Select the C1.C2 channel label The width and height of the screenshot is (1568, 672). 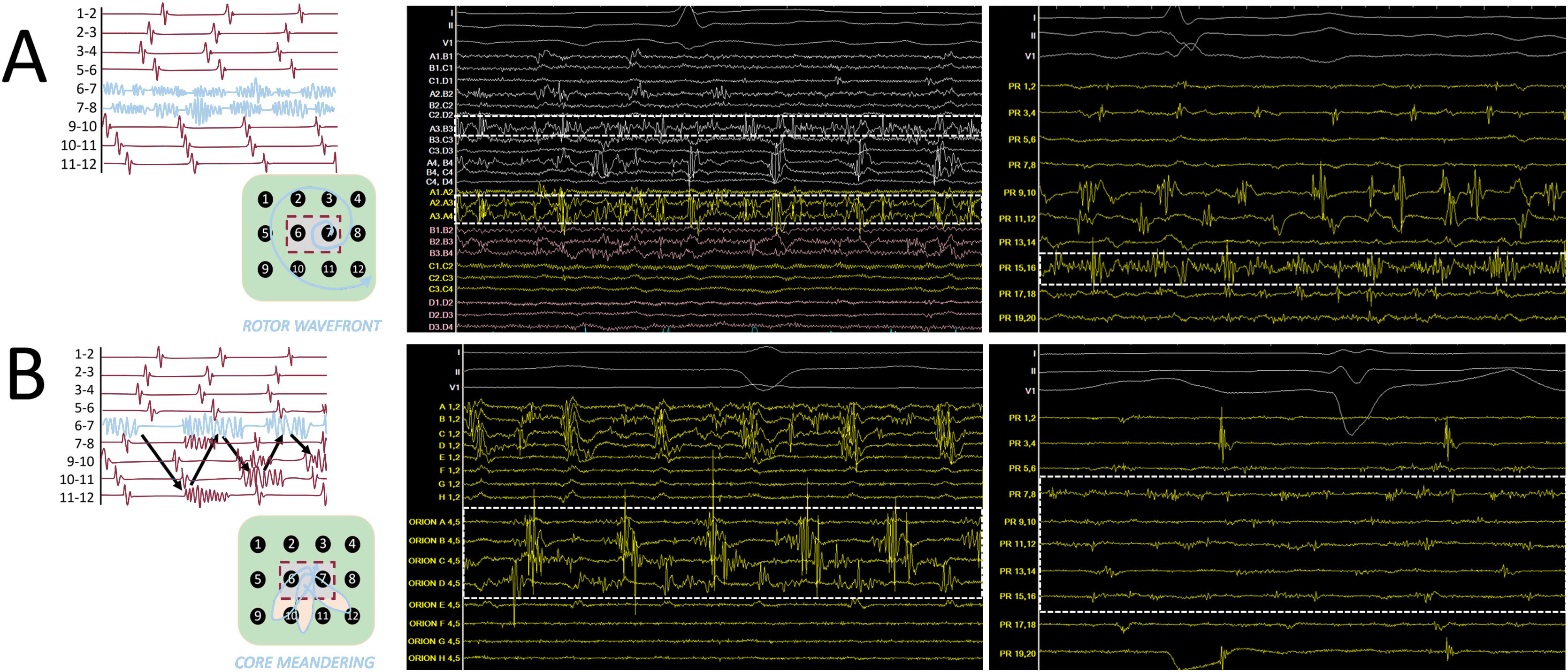pos(441,266)
